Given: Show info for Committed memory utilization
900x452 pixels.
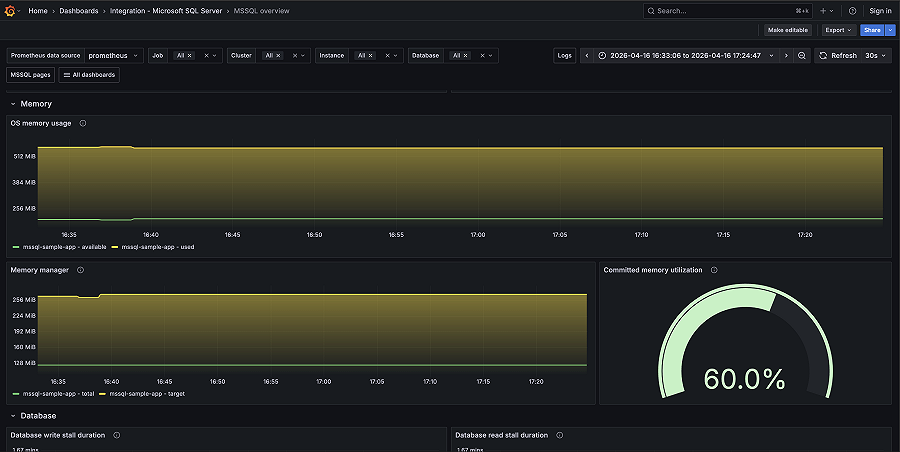Looking at the screenshot, I should point(714,270).
